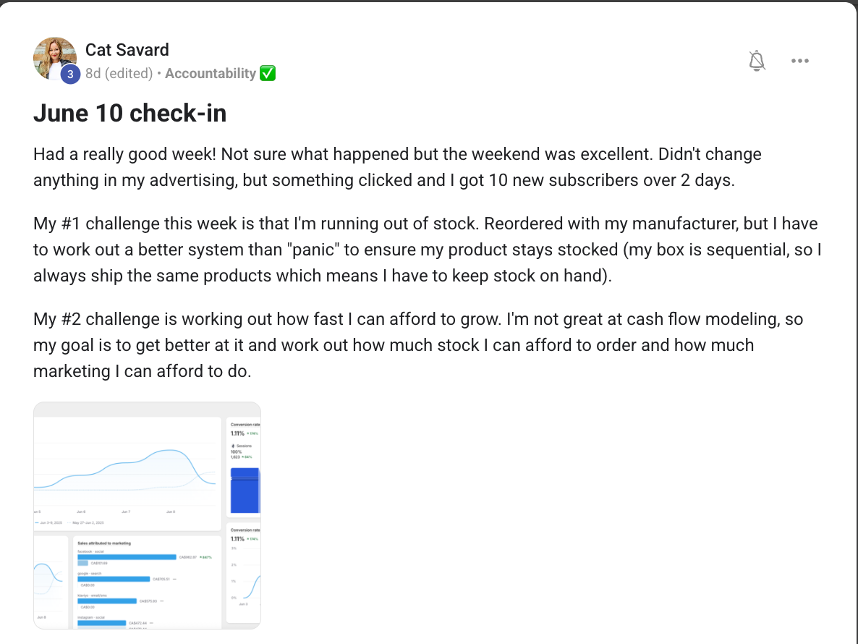Viewport: 858px width, 644px height.
Task: Click the facebook social bar in the image
Action: (x=128, y=556)
